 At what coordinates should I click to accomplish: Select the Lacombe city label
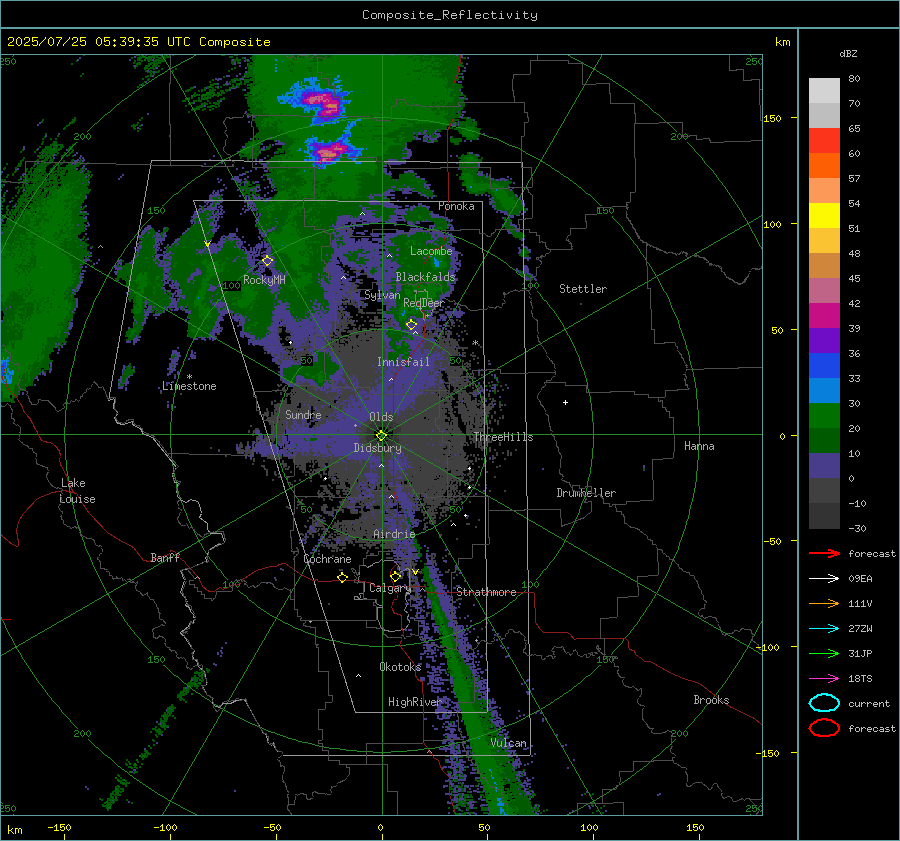click(431, 251)
